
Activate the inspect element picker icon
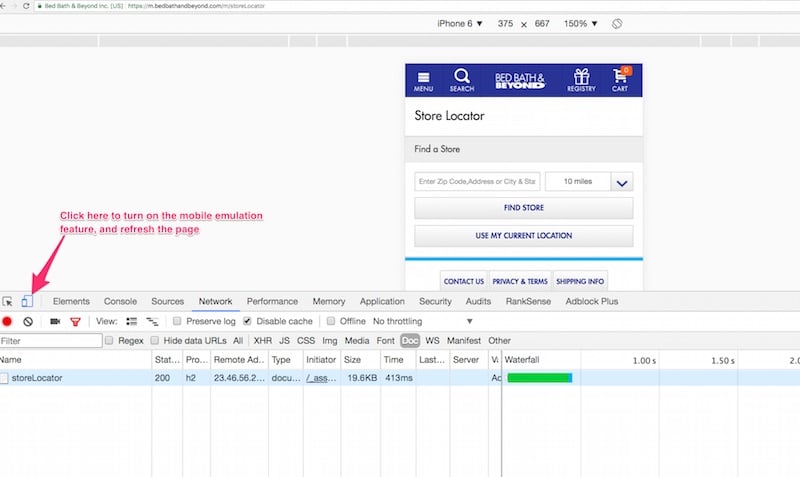coord(7,302)
